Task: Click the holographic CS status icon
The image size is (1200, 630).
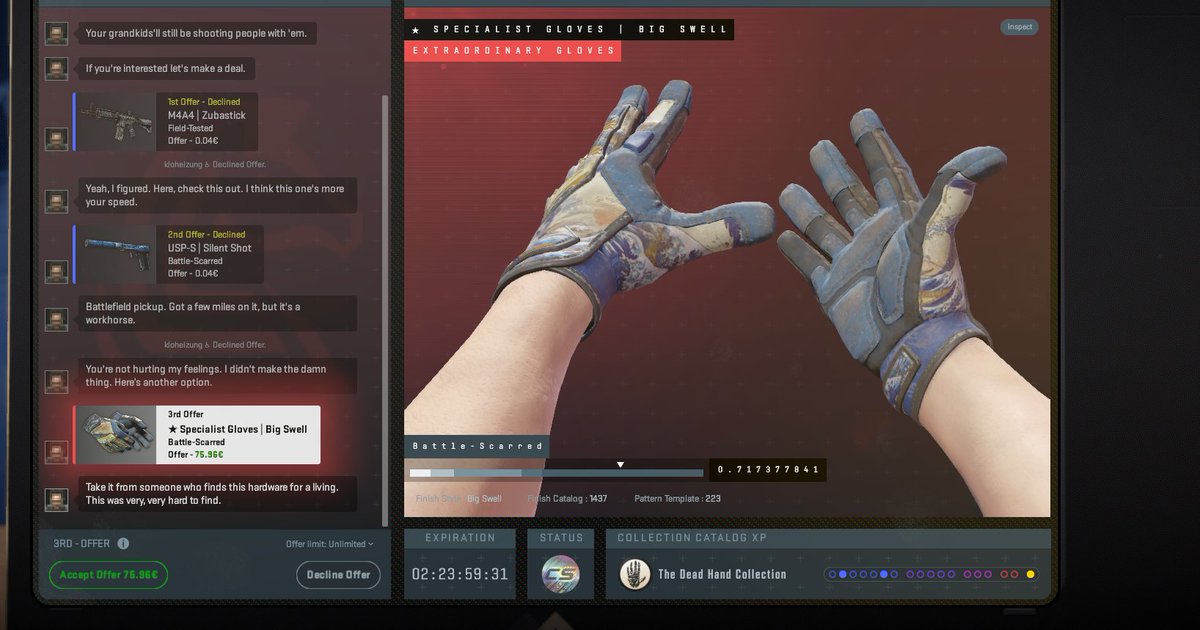Action: [x=560, y=574]
